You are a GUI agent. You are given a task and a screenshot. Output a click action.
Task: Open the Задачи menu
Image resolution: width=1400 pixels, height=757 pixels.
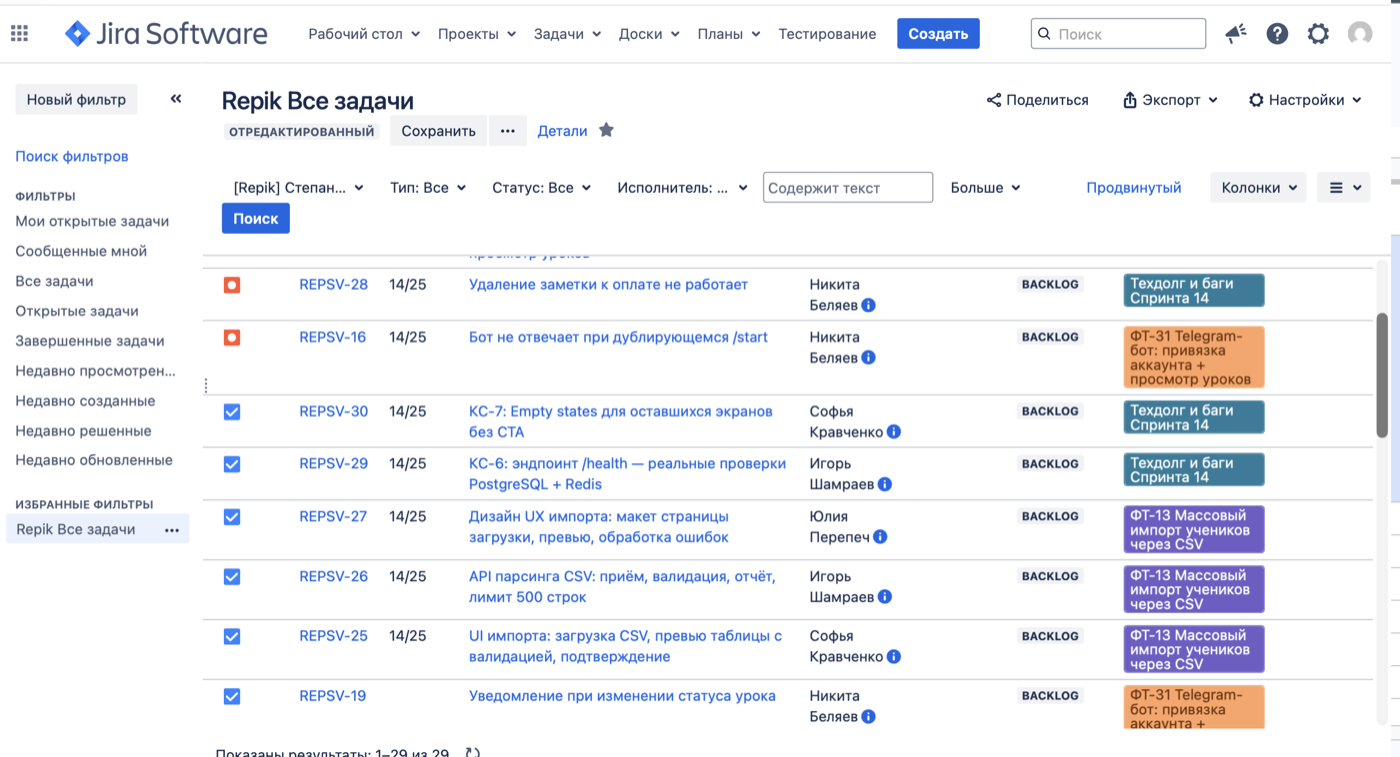[567, 34]
